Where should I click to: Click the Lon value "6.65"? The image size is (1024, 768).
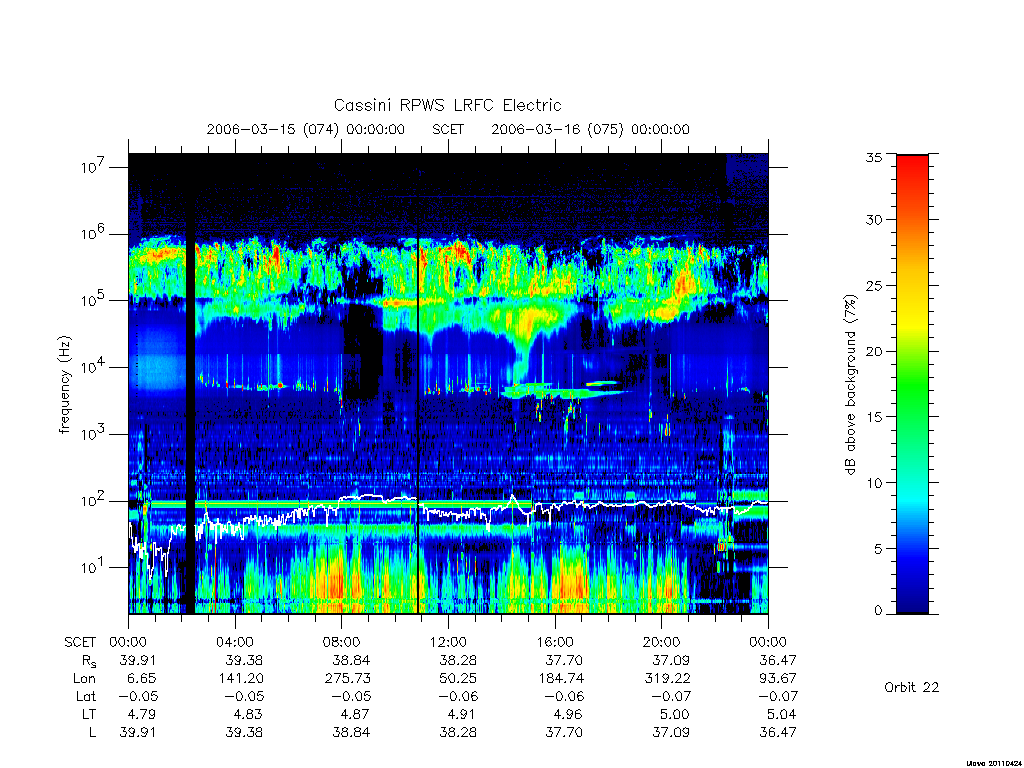pos(143,679)
